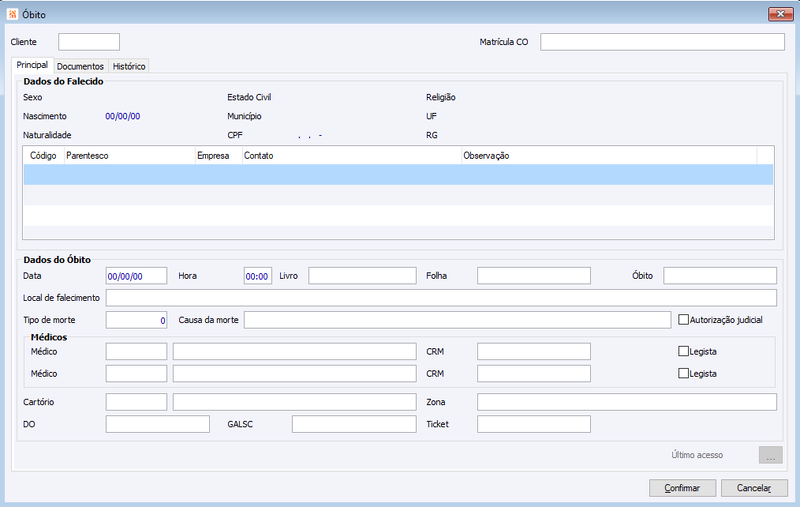
Task: Click the Óbito window app icon
Action: (12, 14)
